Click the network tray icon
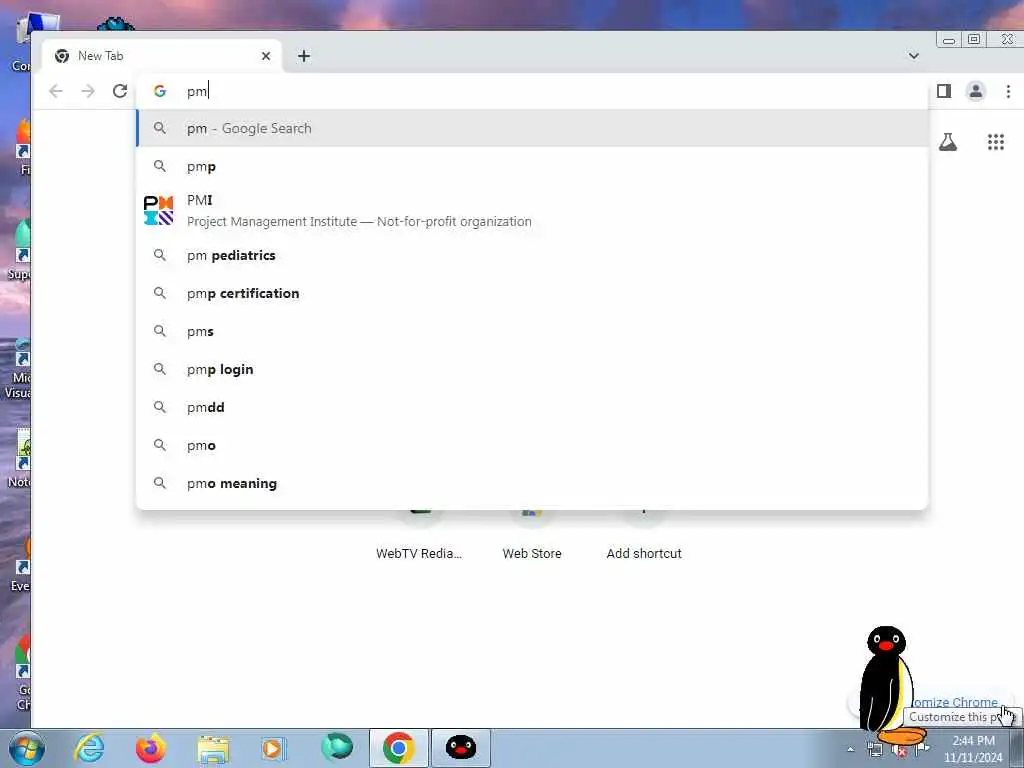 tap(874, 750)
